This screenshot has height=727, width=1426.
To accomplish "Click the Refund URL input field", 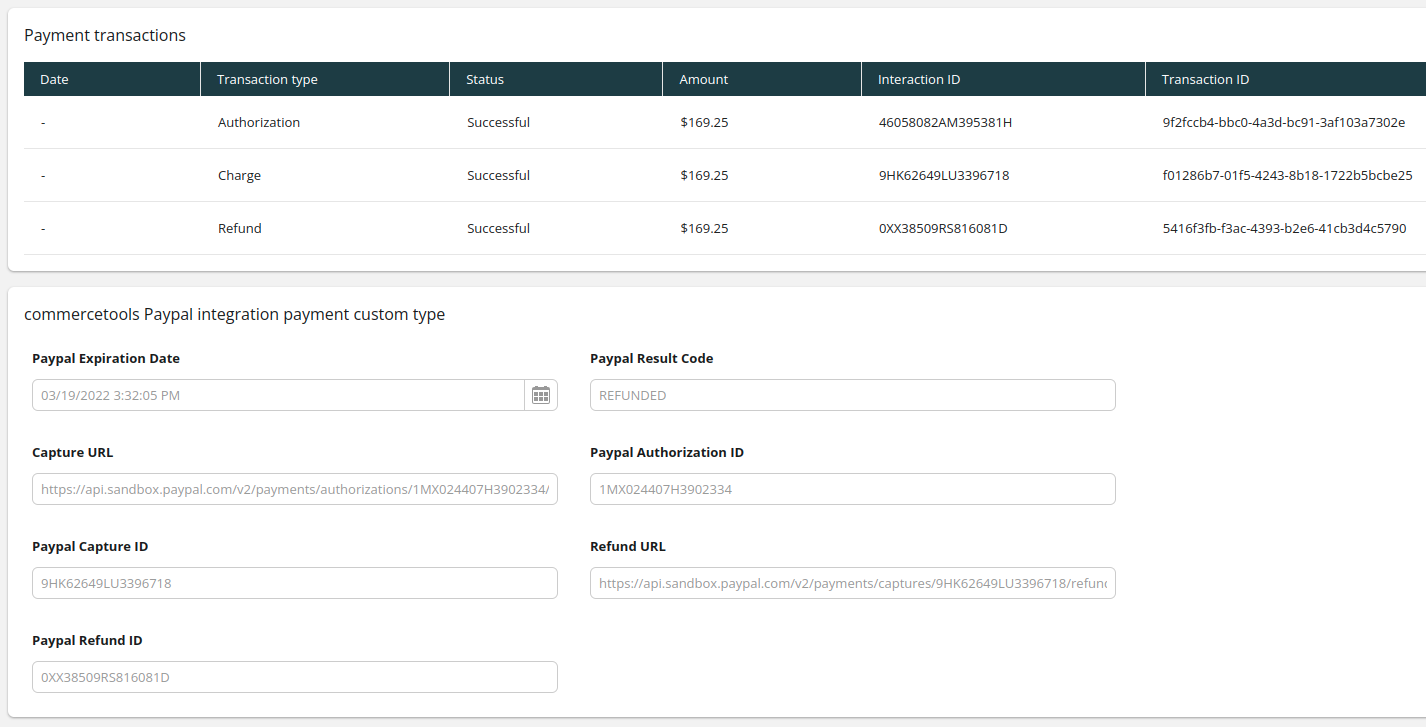I will (852, 583).
